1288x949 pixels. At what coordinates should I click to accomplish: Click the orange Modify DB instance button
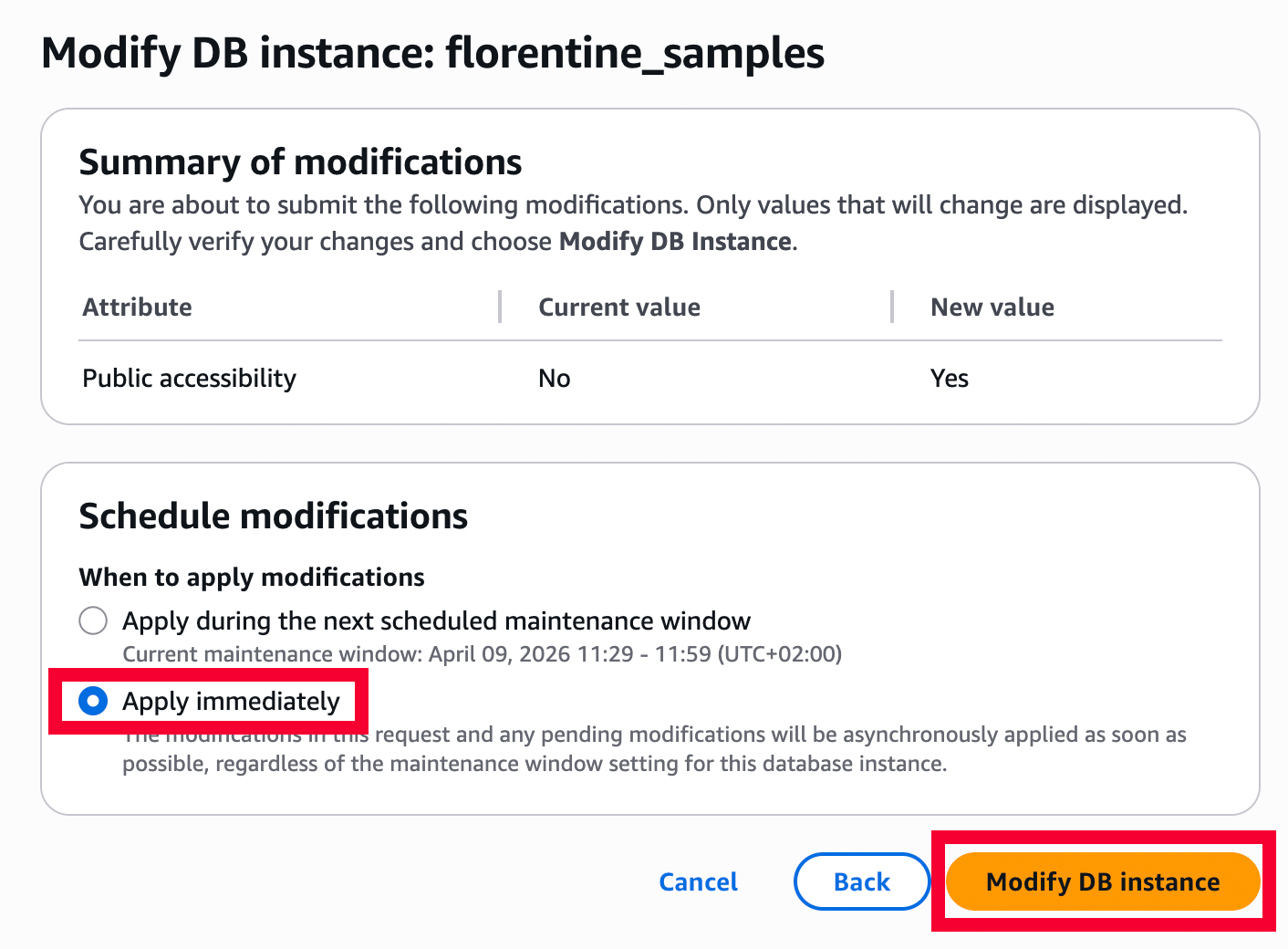[1102, 881]
